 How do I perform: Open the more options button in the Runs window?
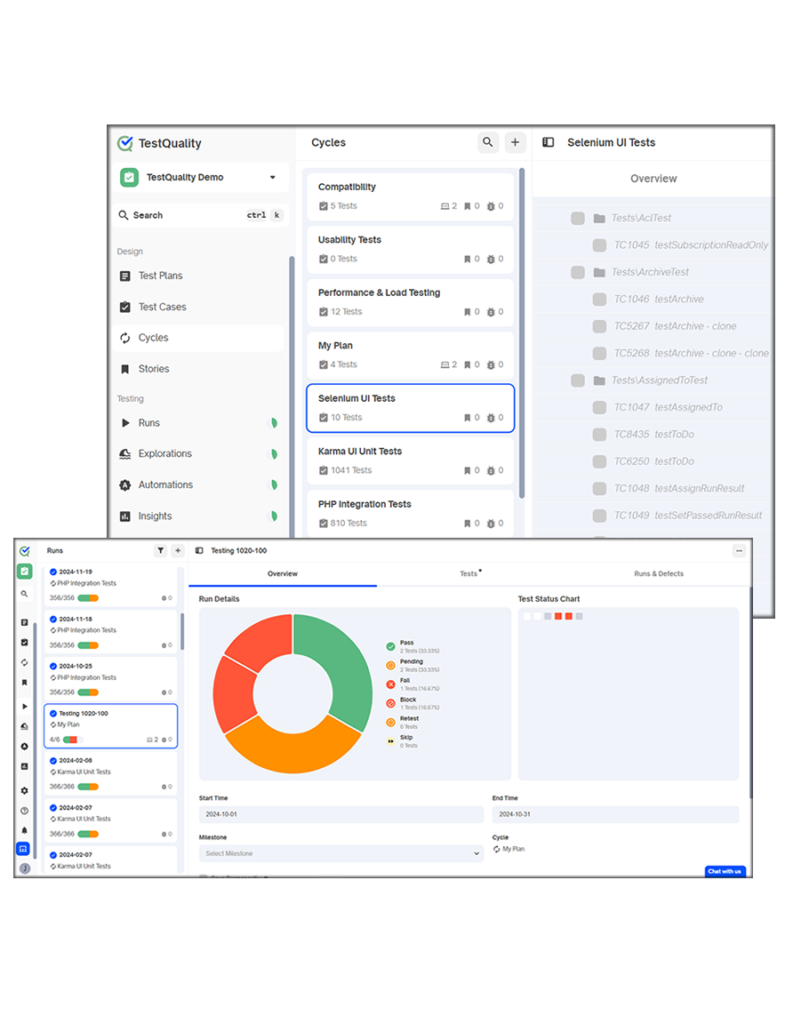739,551
